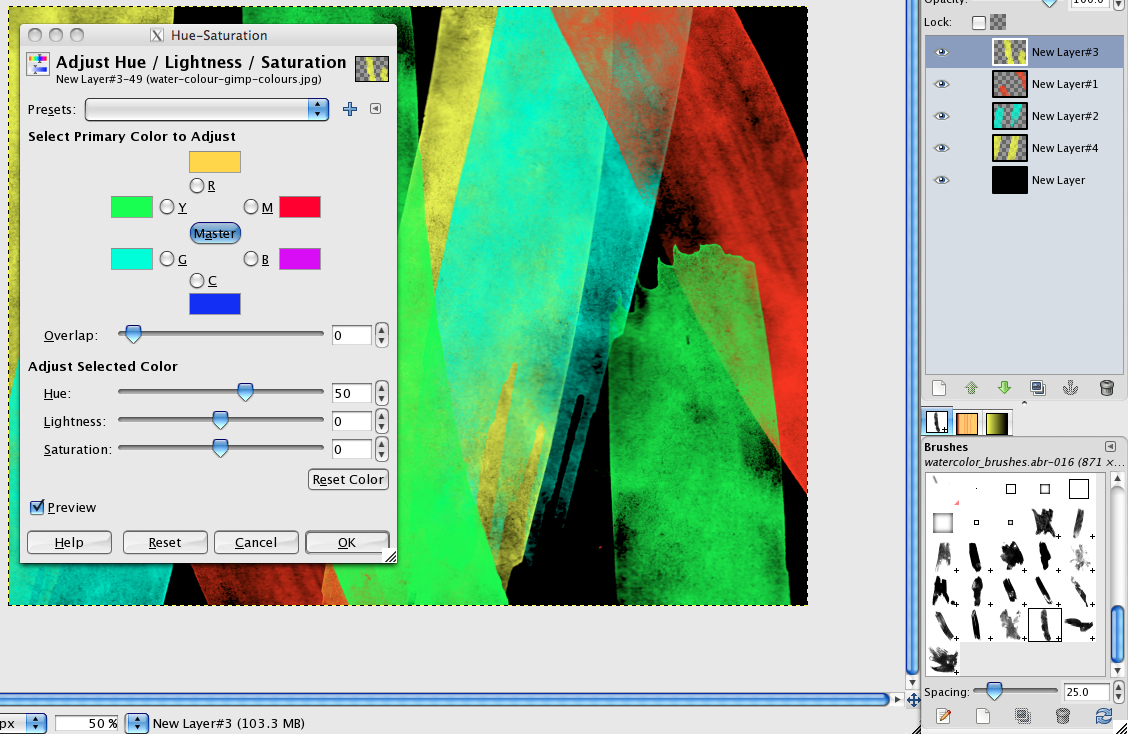
Task: Toggle visibility of New Layer#2
Action: [942, 116]
